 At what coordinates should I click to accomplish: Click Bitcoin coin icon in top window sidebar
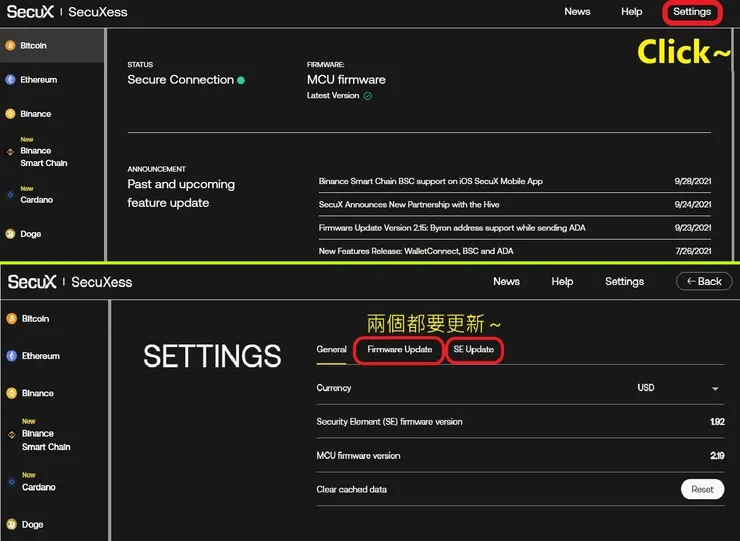[10, 45]
